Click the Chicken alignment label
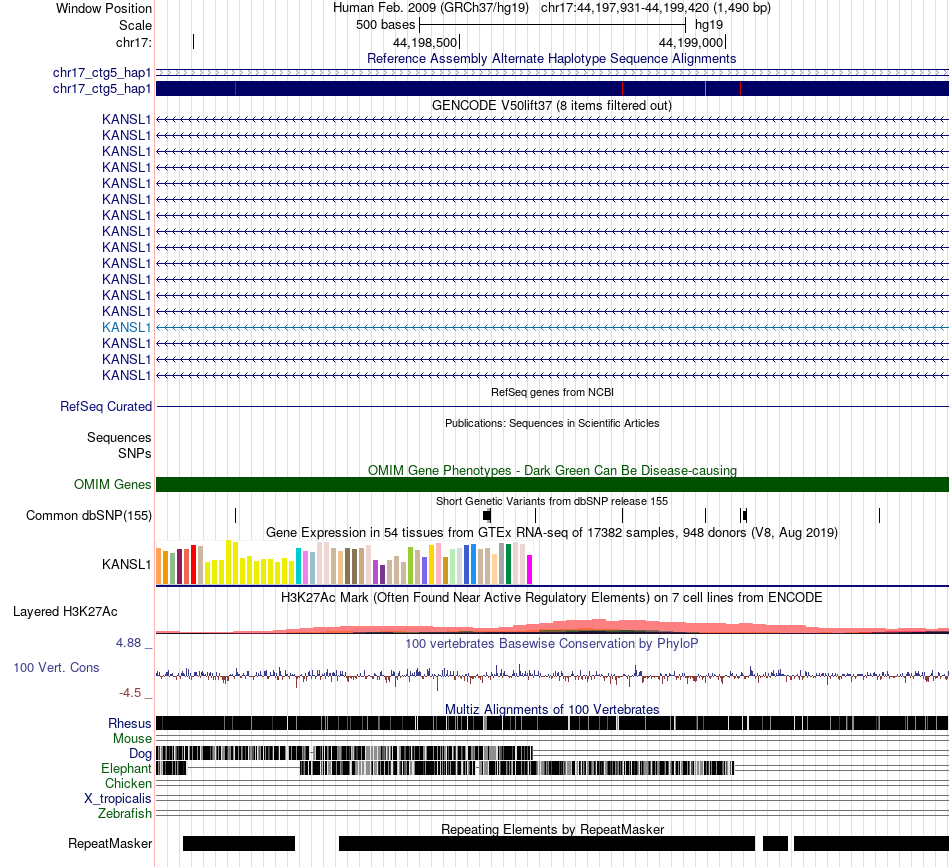The height and width of the screenshot is (867, 950). 128,783
